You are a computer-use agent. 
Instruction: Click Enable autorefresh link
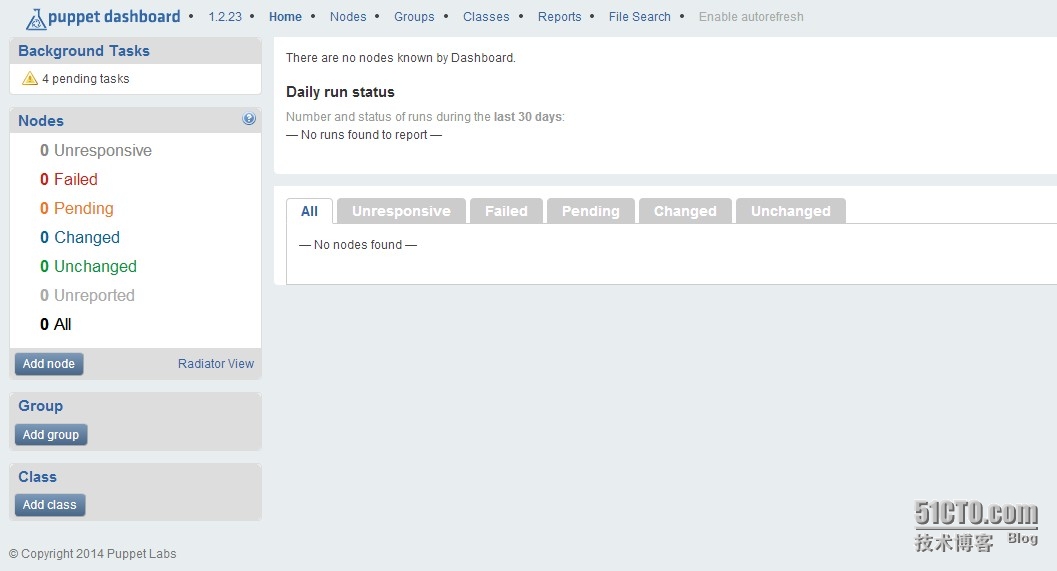[x=751, y=17]
